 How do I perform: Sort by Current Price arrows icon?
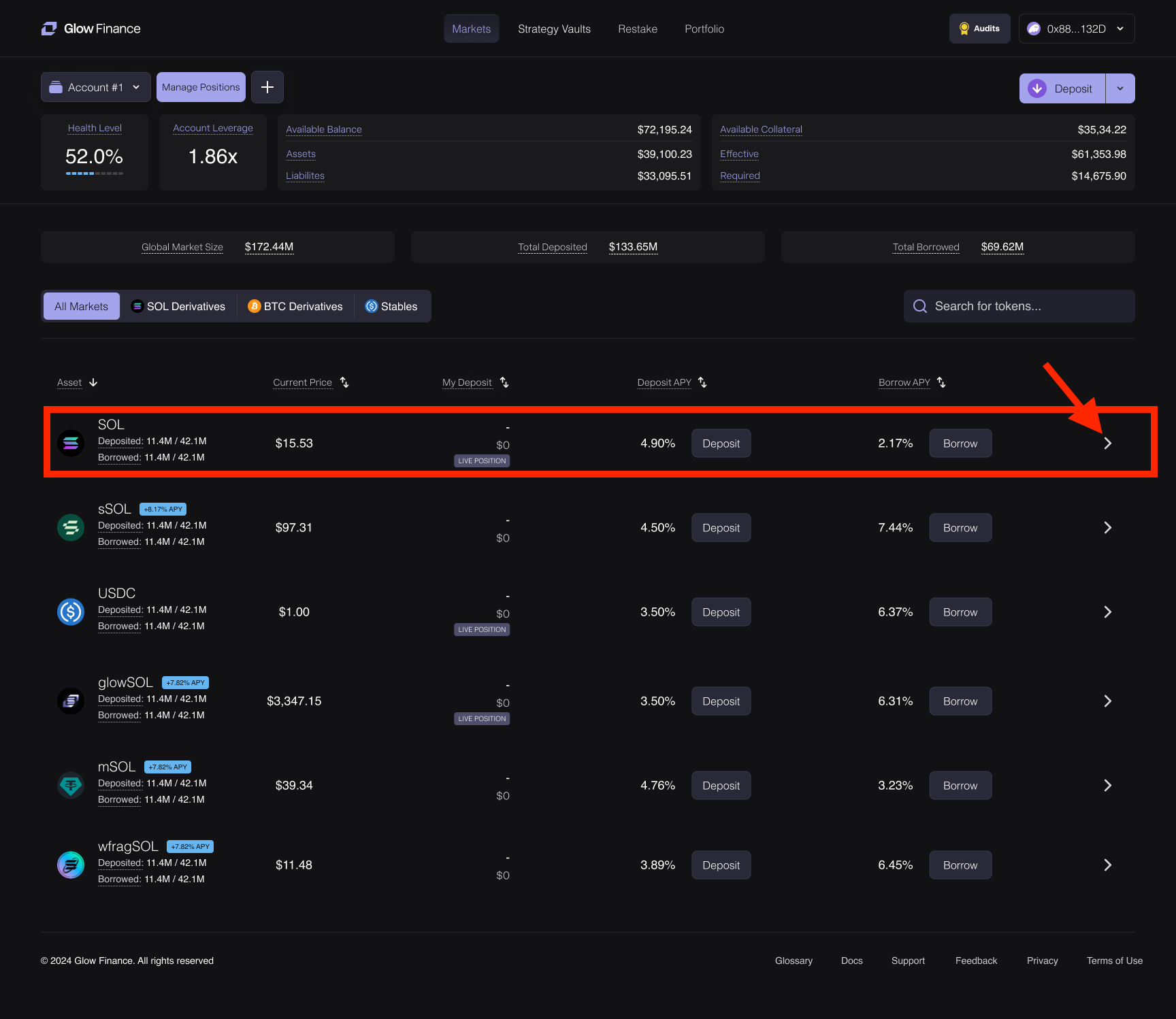[x=344, y=382]
